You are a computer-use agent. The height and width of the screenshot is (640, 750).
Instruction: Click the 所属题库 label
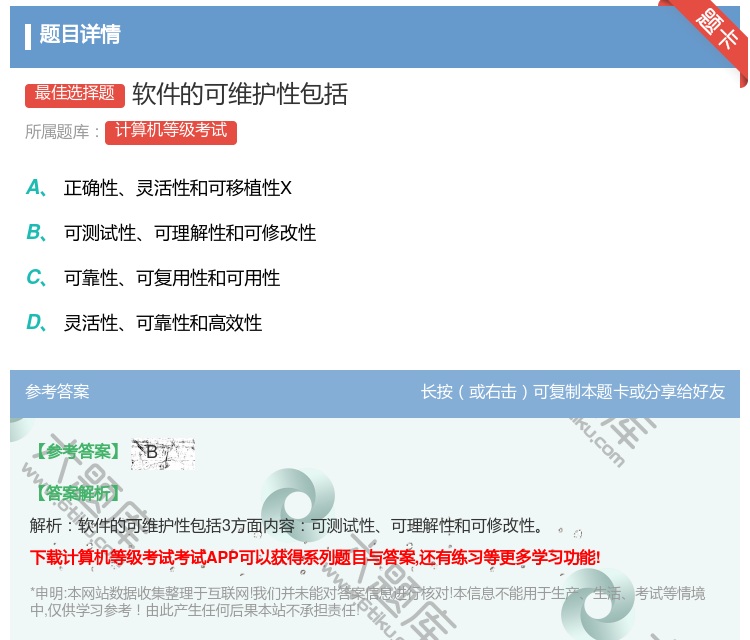coord(62,132)
